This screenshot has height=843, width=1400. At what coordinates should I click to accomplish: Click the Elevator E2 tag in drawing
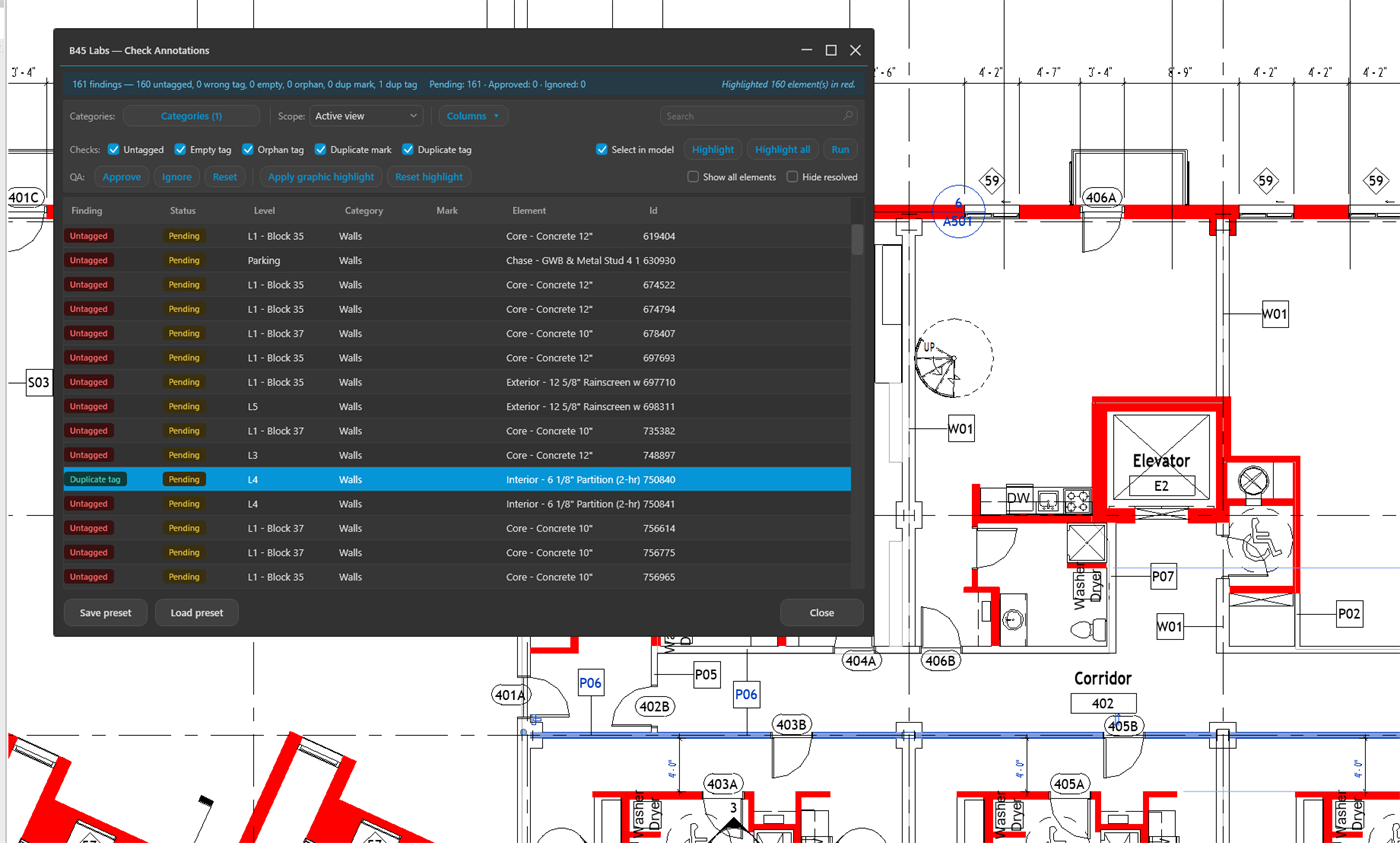tap(1160, 486)
